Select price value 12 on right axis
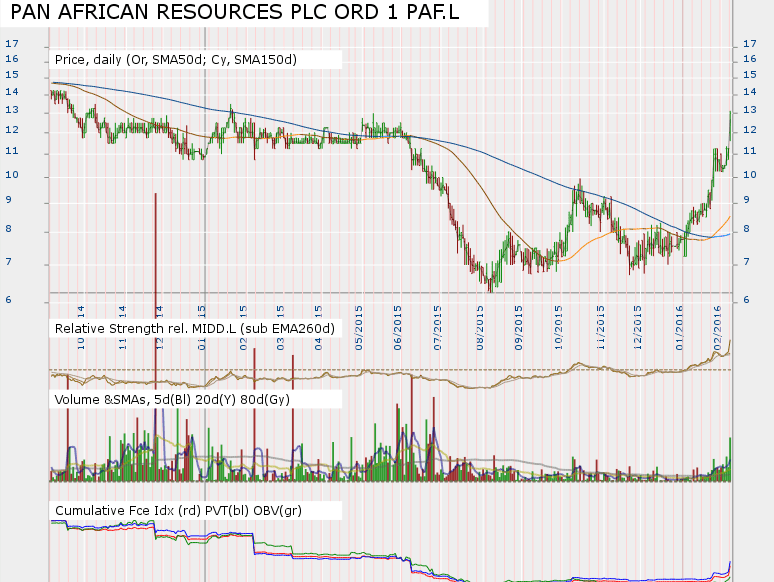This screenshot has height=582, width=774. click(750, 129)
